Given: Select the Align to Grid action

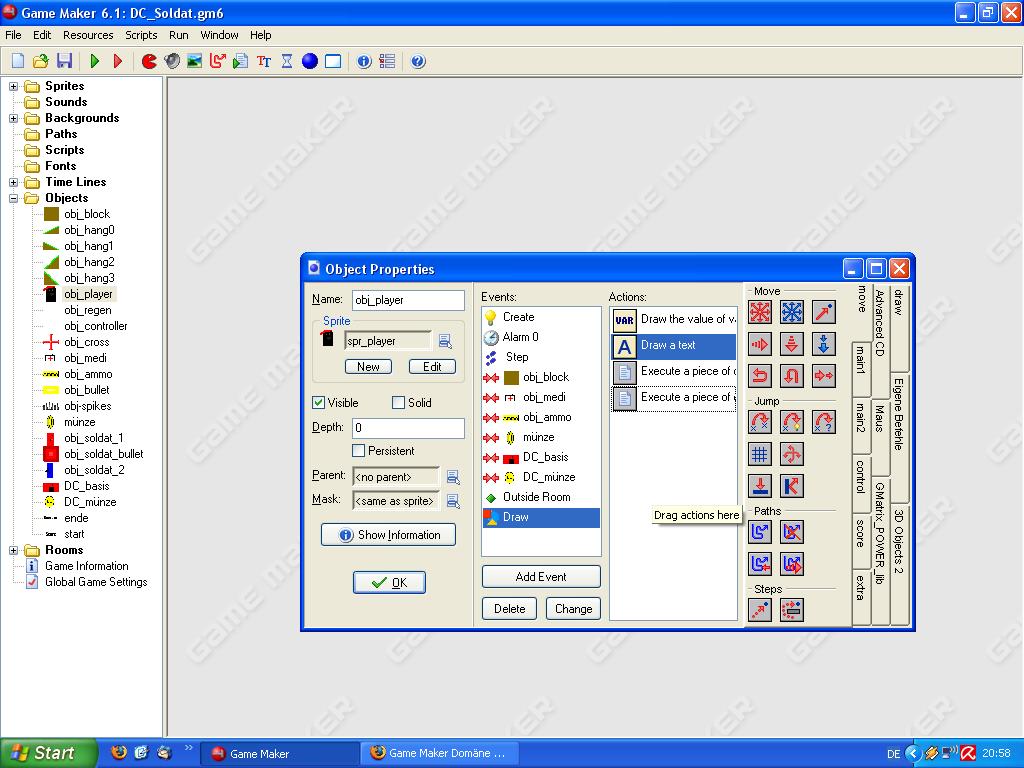Looking at the screenshot, I should tap(760, 454).
